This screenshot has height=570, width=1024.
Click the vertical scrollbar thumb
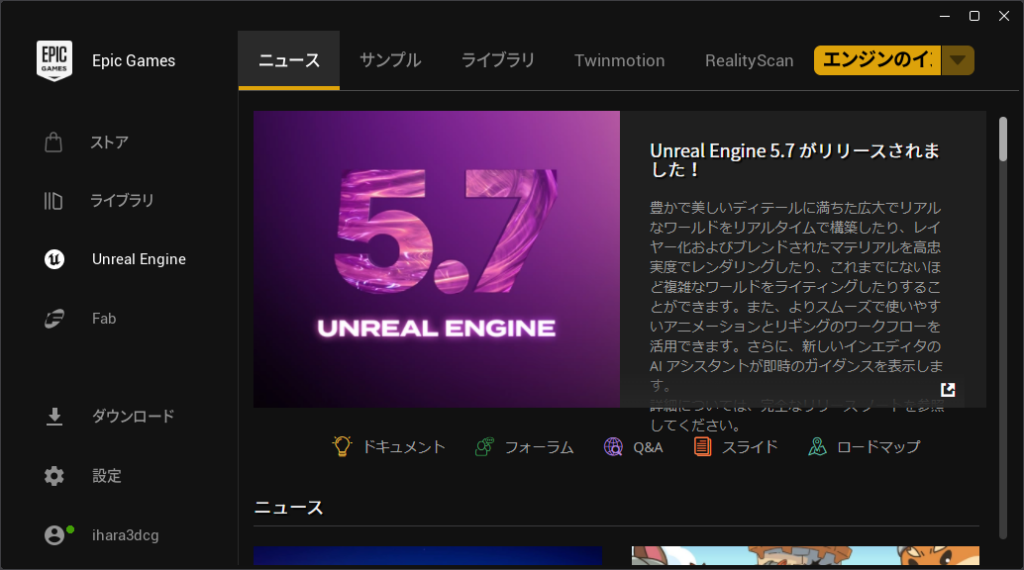(1003, 140)
